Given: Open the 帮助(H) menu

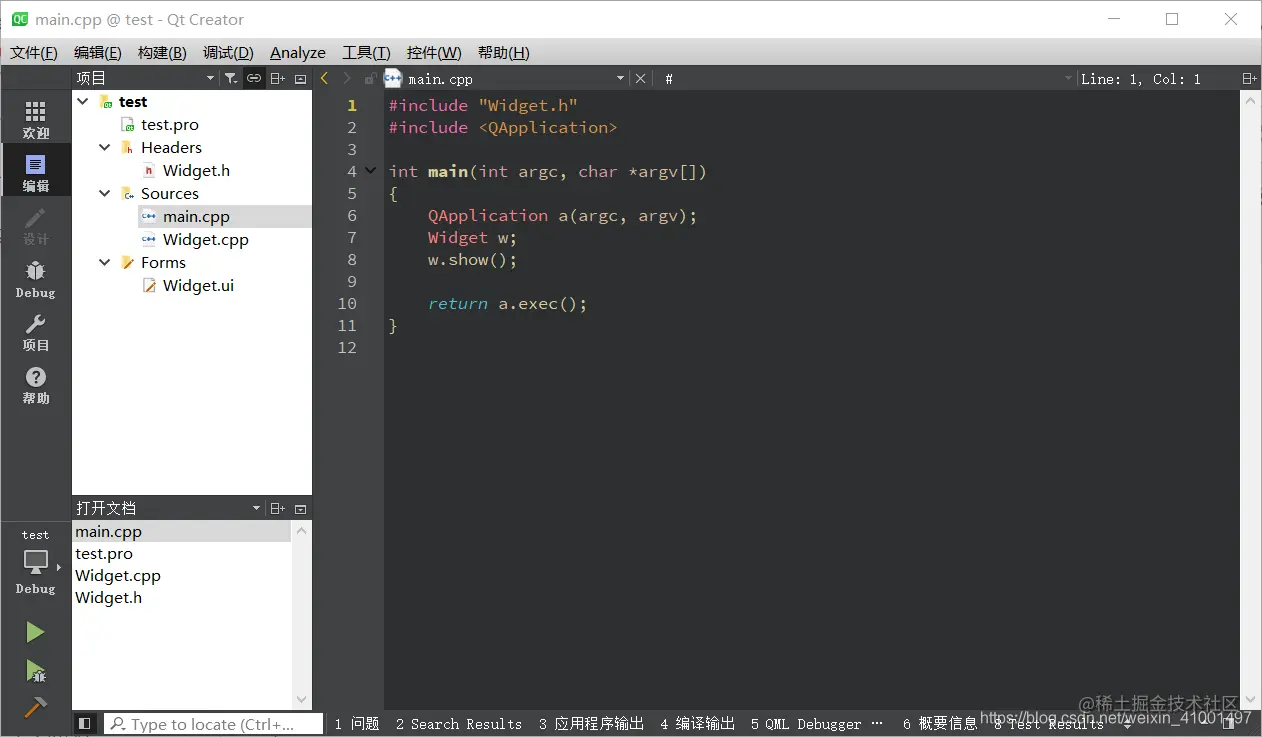Looking at the screenshot, I should click(504, 53).
